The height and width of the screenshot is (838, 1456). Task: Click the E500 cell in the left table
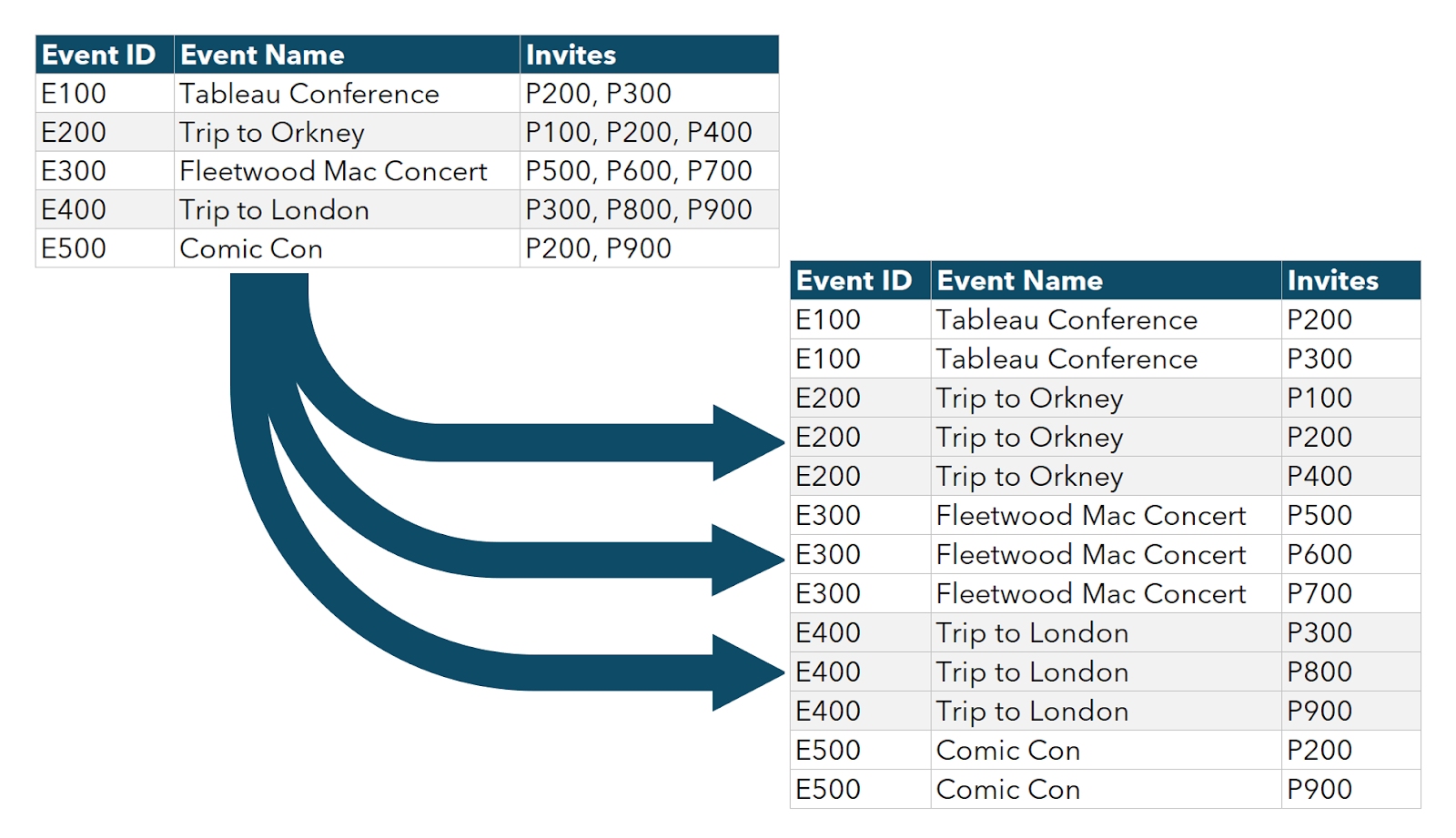click(105, 248)
